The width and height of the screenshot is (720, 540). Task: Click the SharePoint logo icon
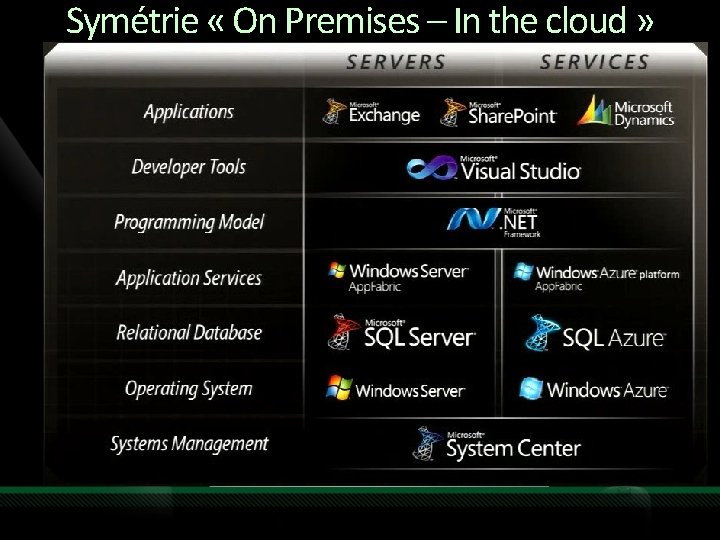click(x=453, y=112)
